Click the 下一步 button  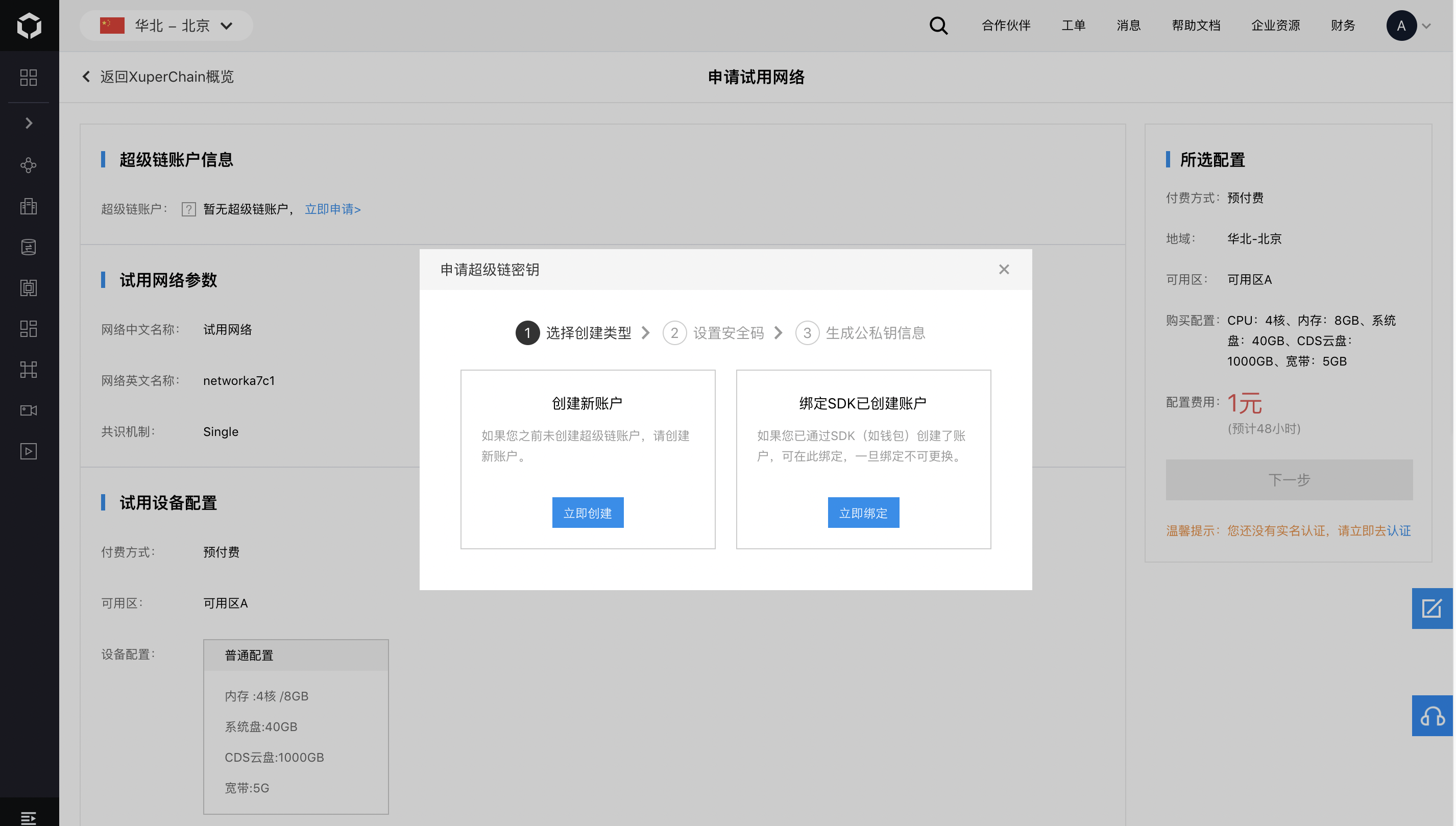click(1289, 480)
